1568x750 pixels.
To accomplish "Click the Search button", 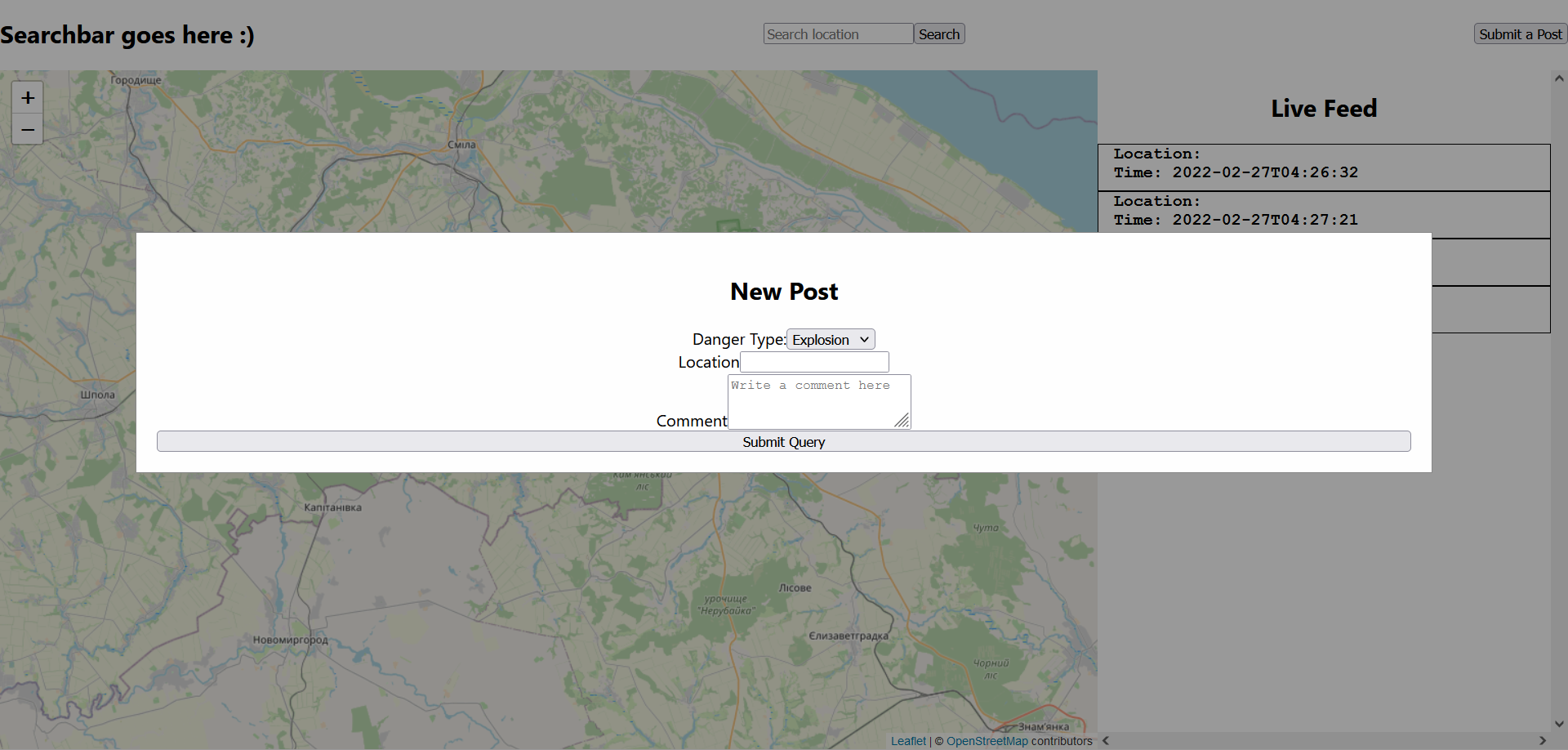I will [939, 33].
